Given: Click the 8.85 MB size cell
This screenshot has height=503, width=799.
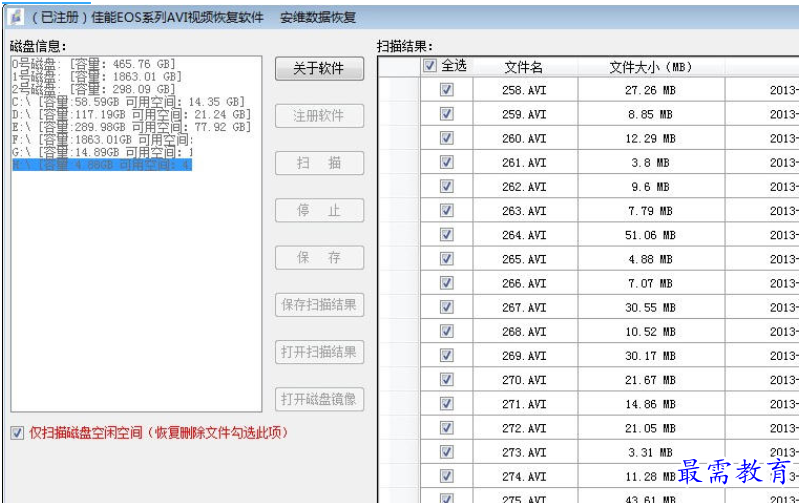Looking at the screenshot, I should [650, 114].
